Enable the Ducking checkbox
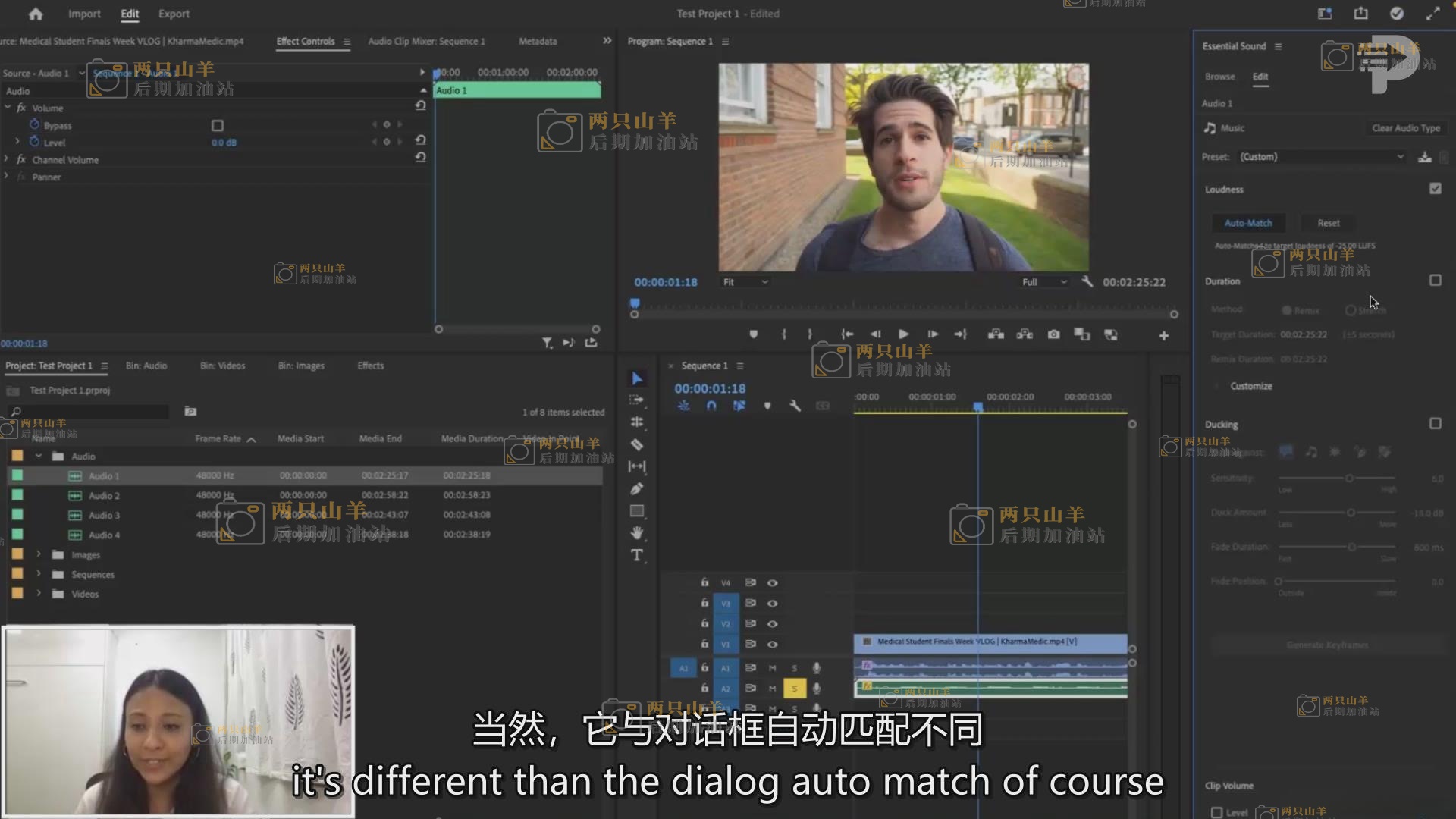The image size is (1456, 819). click(1435, 424)
